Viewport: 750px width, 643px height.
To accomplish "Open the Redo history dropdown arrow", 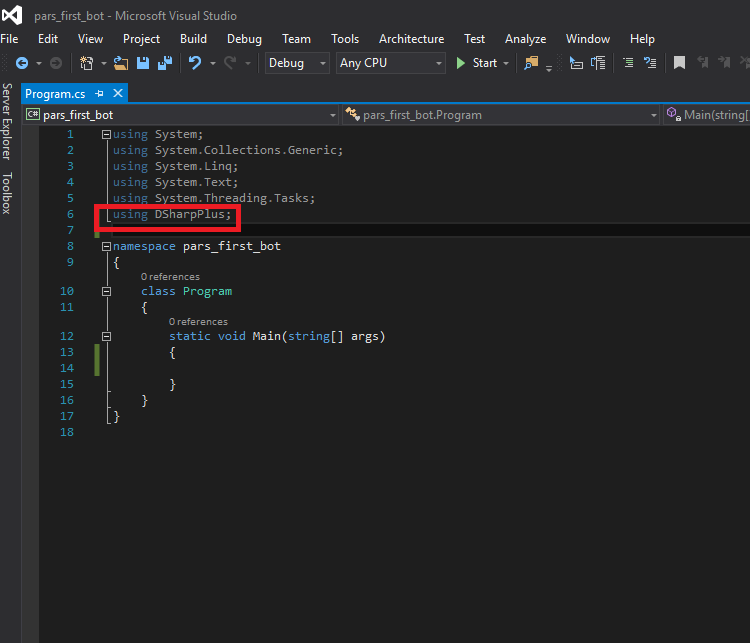I will click(x=248, y=63).
